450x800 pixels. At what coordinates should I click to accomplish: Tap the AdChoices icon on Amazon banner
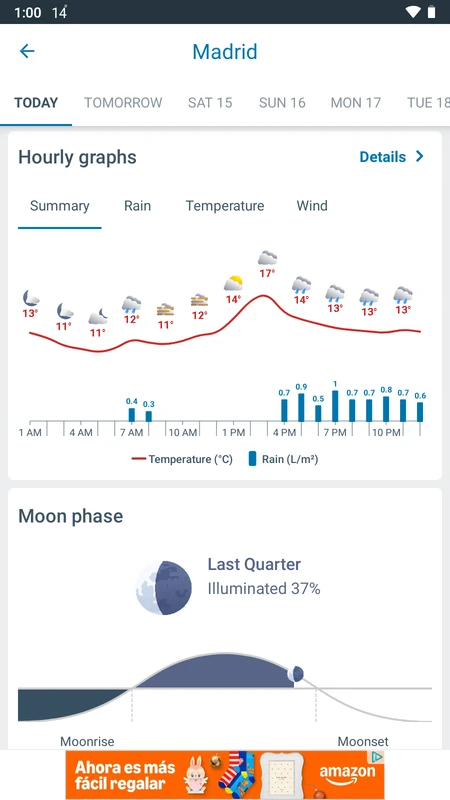(x=377, y=757)
